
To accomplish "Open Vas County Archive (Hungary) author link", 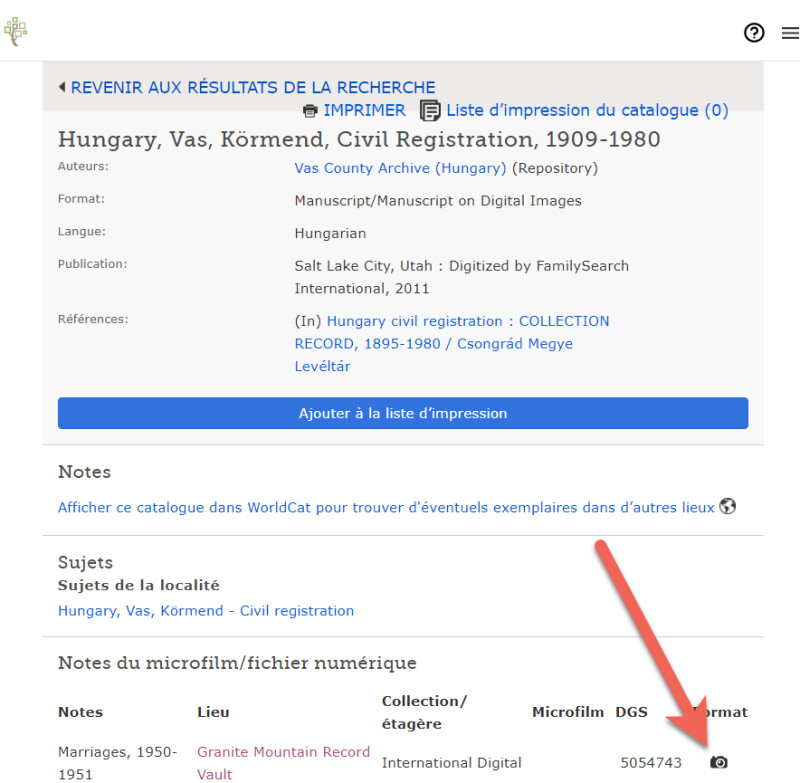I will (x=400, y=168).
